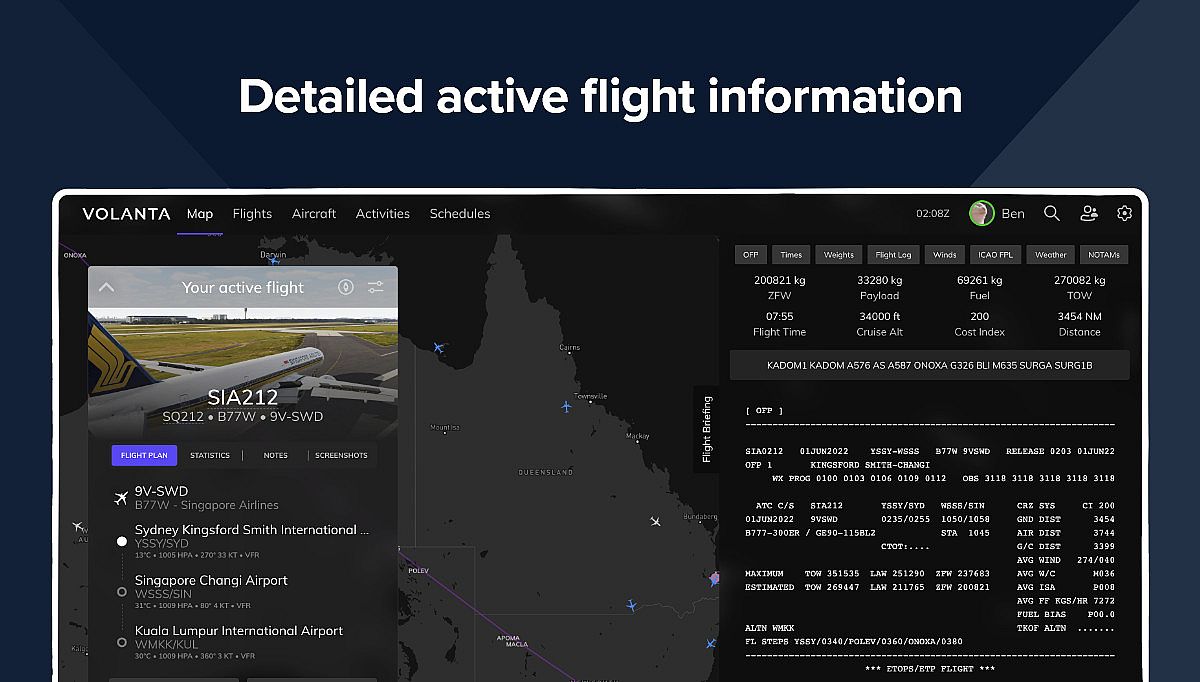Click the Weather briefing button
Screen dimensions: 1200x682
pos(1051,255)
